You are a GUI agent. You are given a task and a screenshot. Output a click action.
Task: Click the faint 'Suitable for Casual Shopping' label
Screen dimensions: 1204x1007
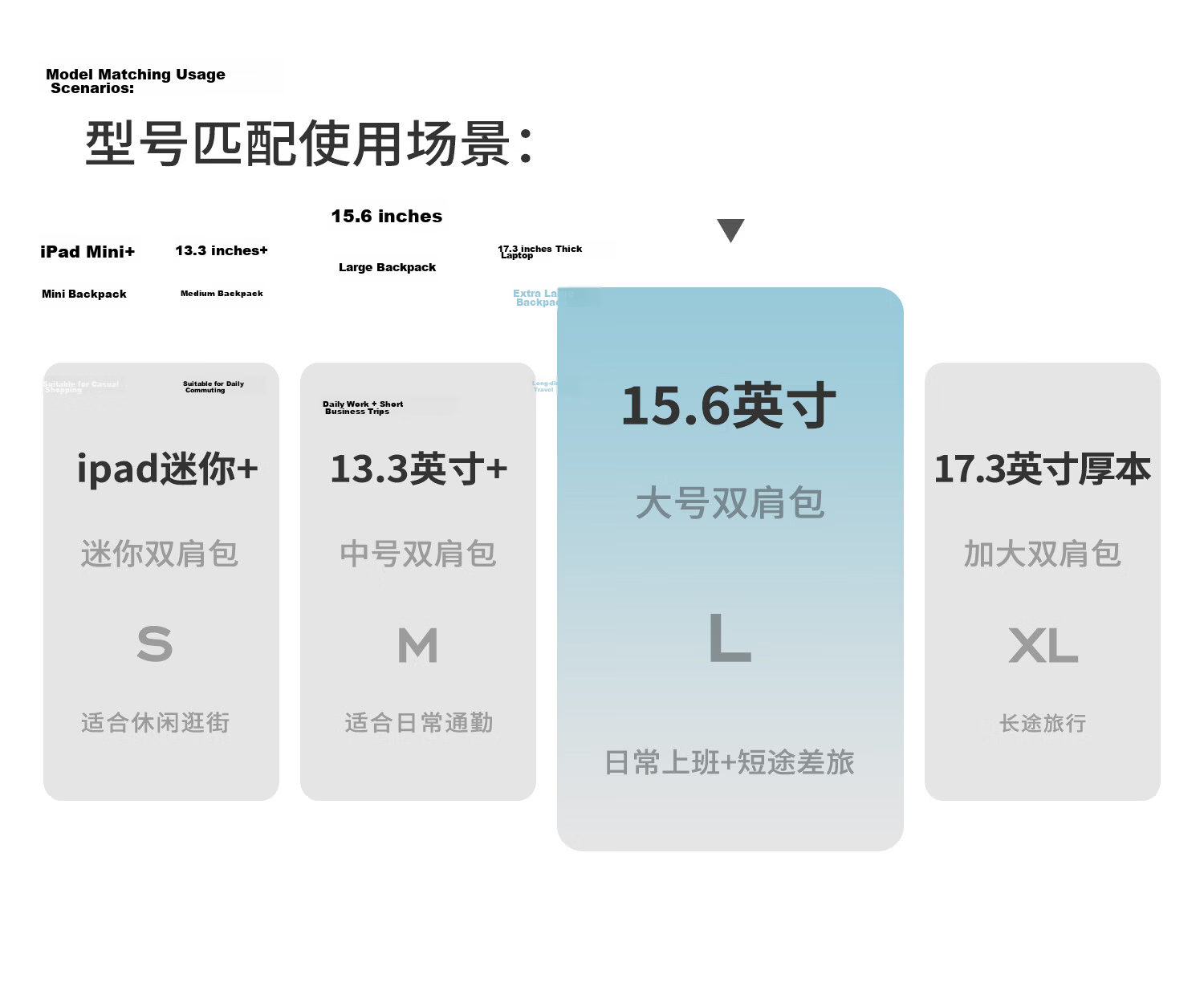point(81,387)
